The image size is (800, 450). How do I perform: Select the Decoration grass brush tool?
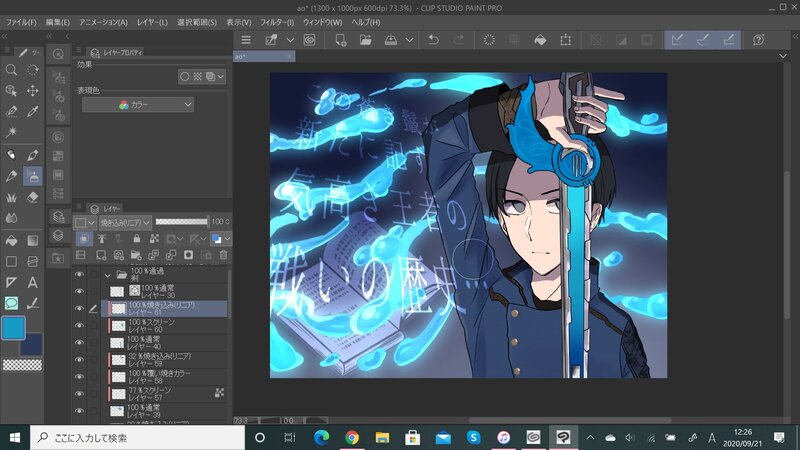point(11,197)
